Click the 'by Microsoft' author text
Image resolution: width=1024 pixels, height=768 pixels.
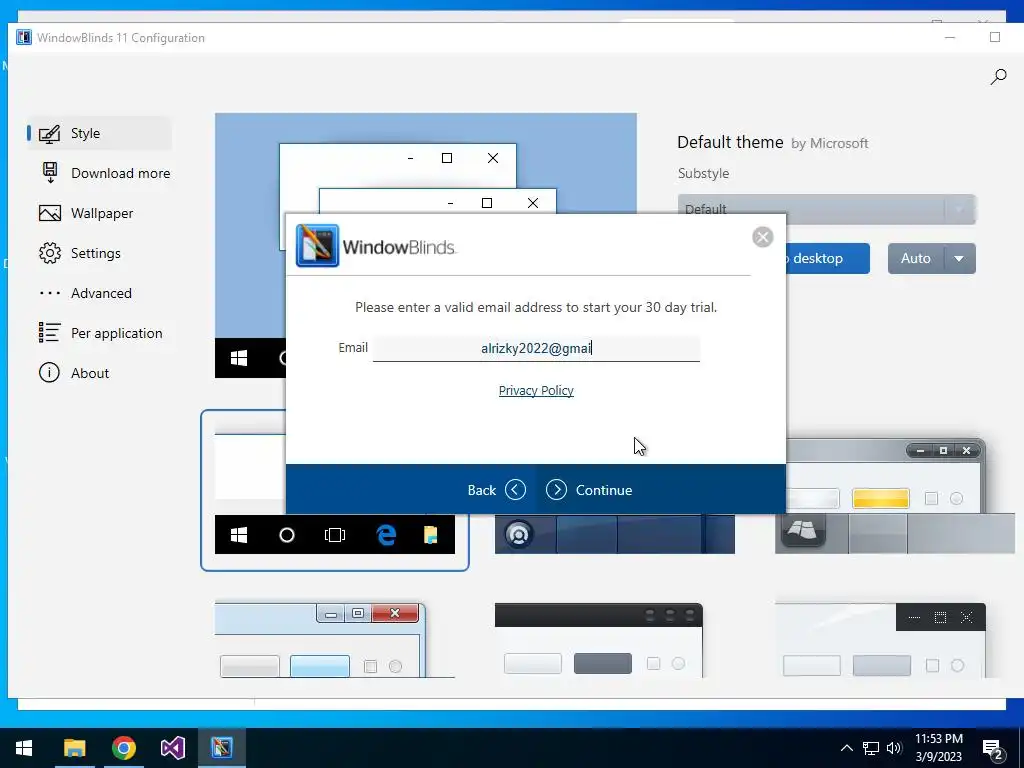(829, 143)
